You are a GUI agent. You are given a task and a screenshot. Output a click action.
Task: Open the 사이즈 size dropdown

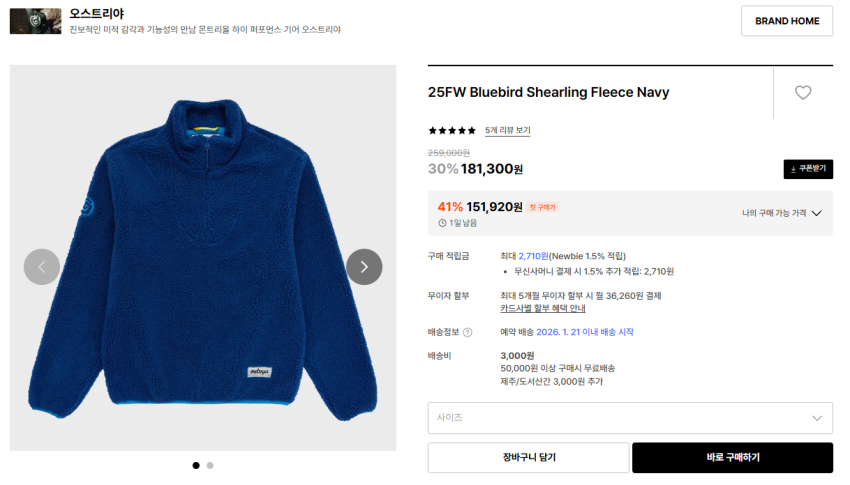[x=630, y=418]
